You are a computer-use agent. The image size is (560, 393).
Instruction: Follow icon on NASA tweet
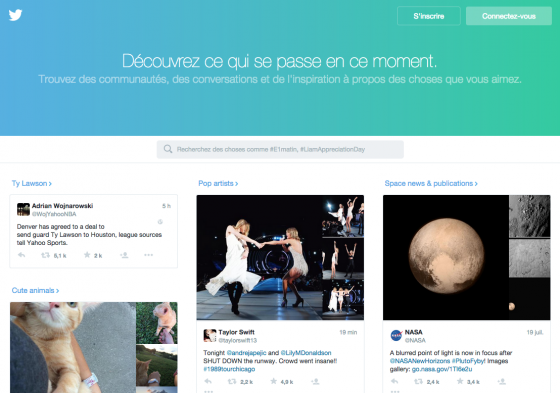(x=501, y=382)
